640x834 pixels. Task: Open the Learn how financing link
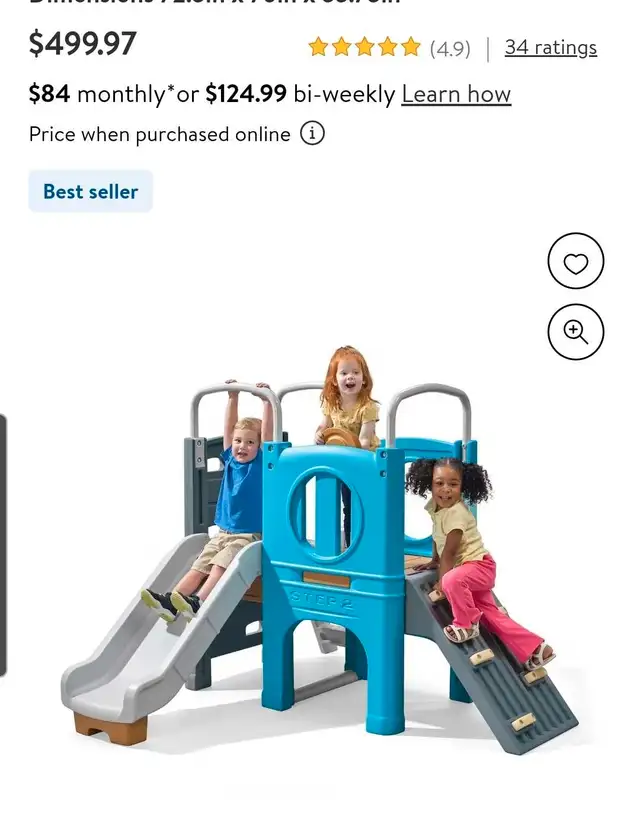456,95
